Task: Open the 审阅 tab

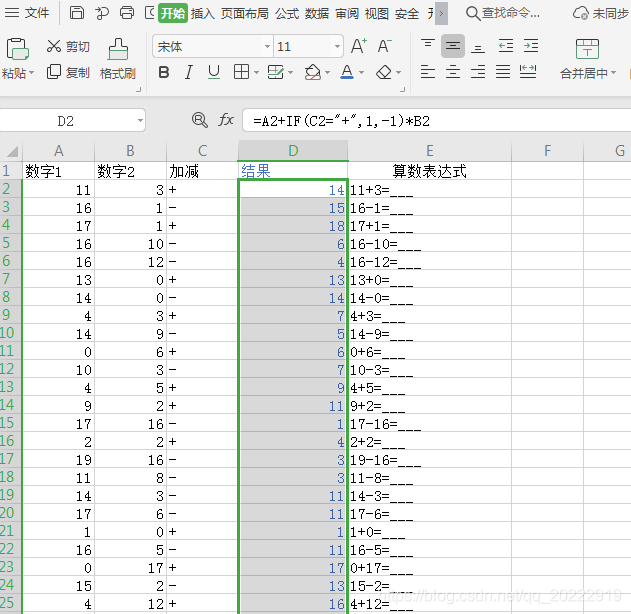Action: (x=347, y=13)
